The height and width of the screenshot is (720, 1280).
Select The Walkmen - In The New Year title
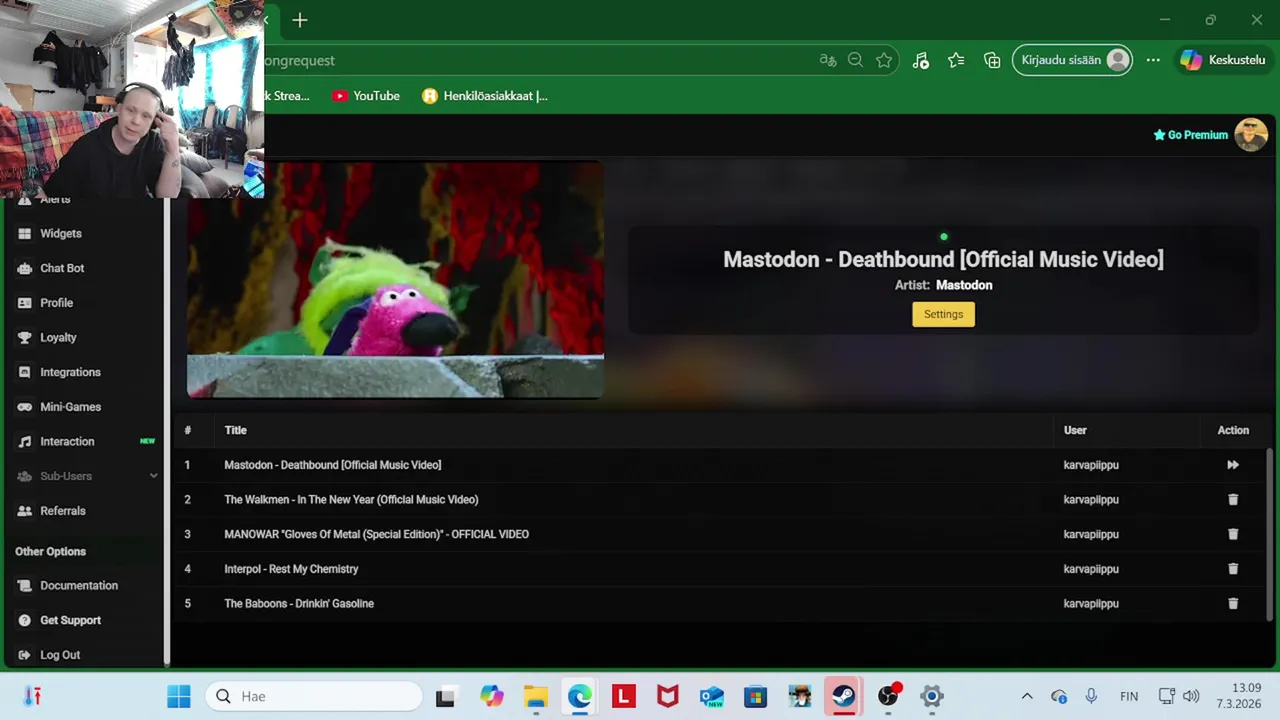click(351, 499)
